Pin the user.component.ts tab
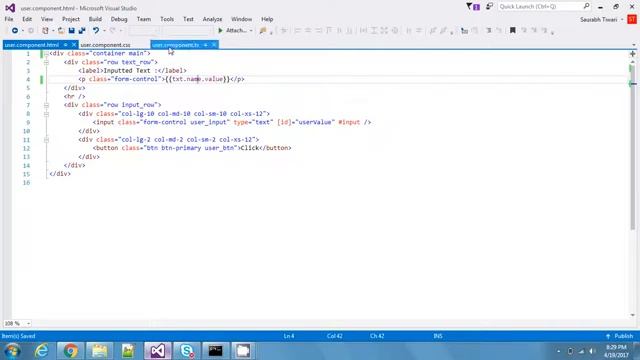 point(206,45)
